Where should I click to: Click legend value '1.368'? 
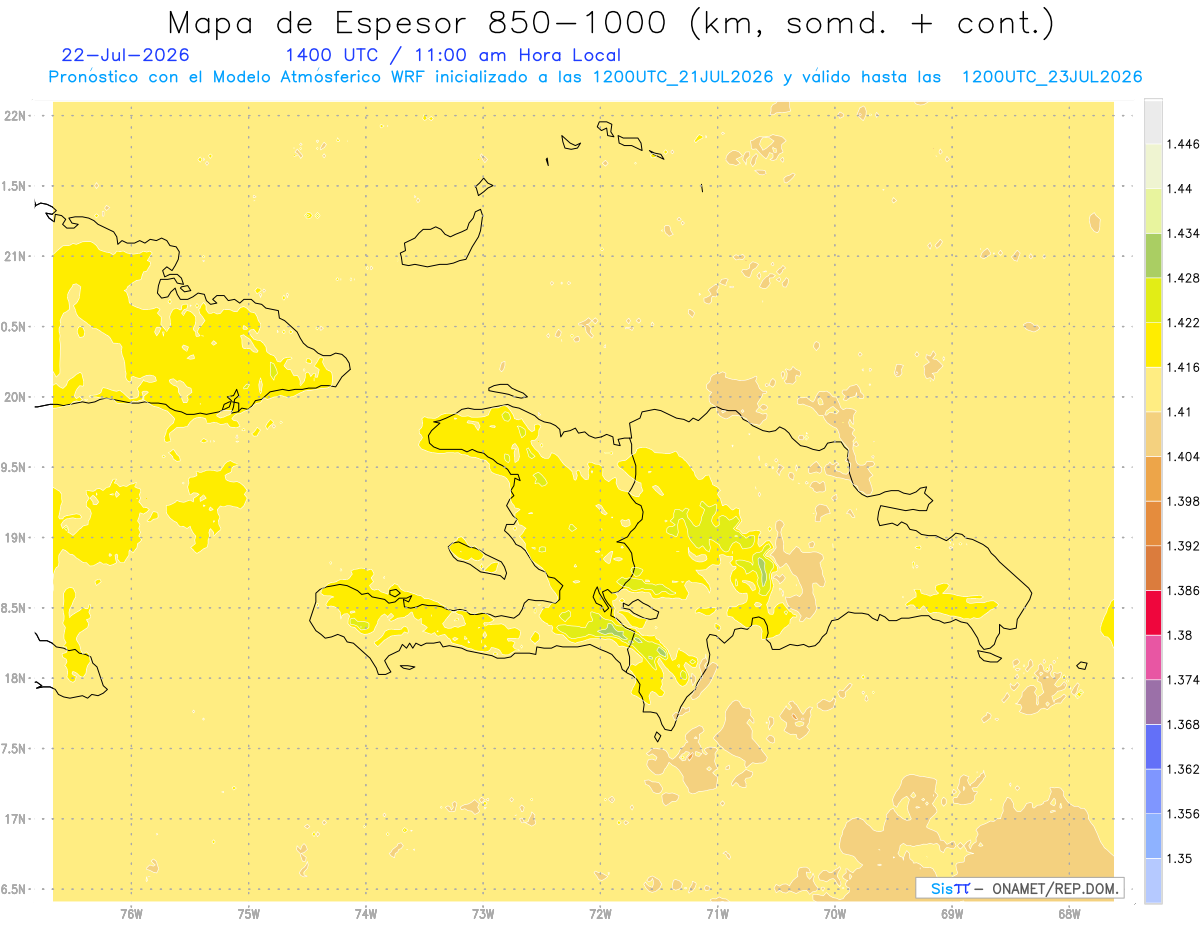(1184, 724)
